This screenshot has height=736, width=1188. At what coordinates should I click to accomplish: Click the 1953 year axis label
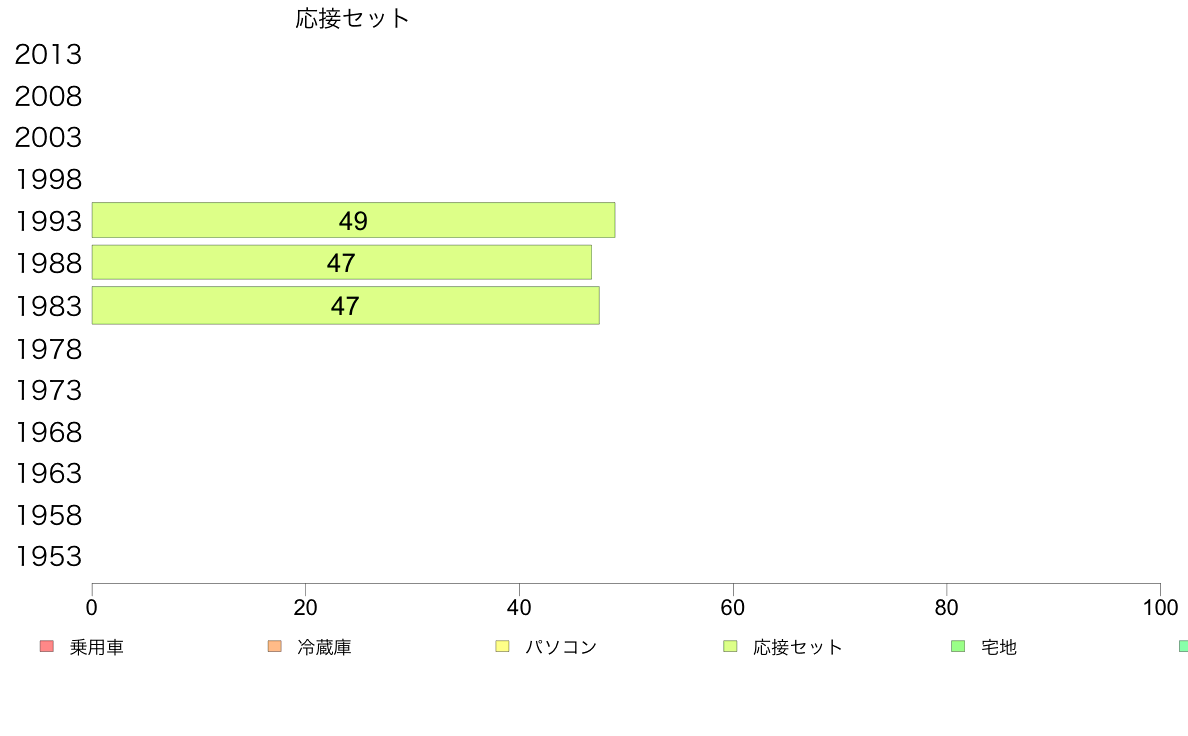[48, 556]
